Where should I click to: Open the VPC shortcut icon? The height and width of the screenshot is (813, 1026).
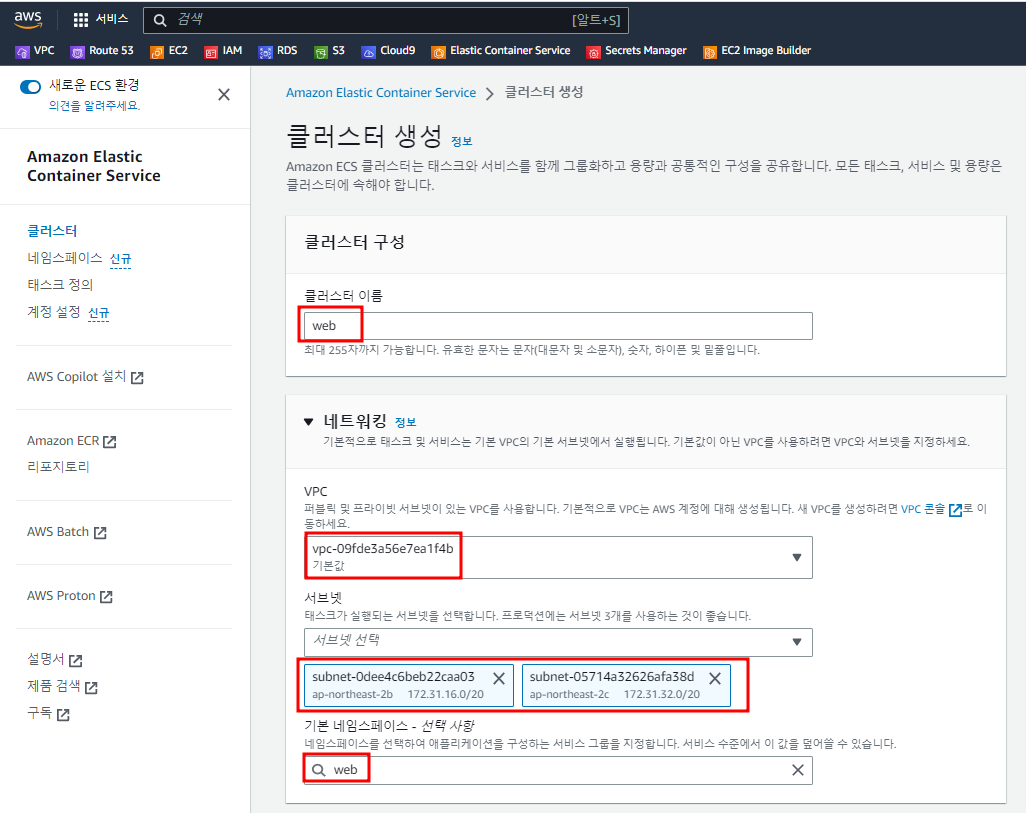pos(22,52)
